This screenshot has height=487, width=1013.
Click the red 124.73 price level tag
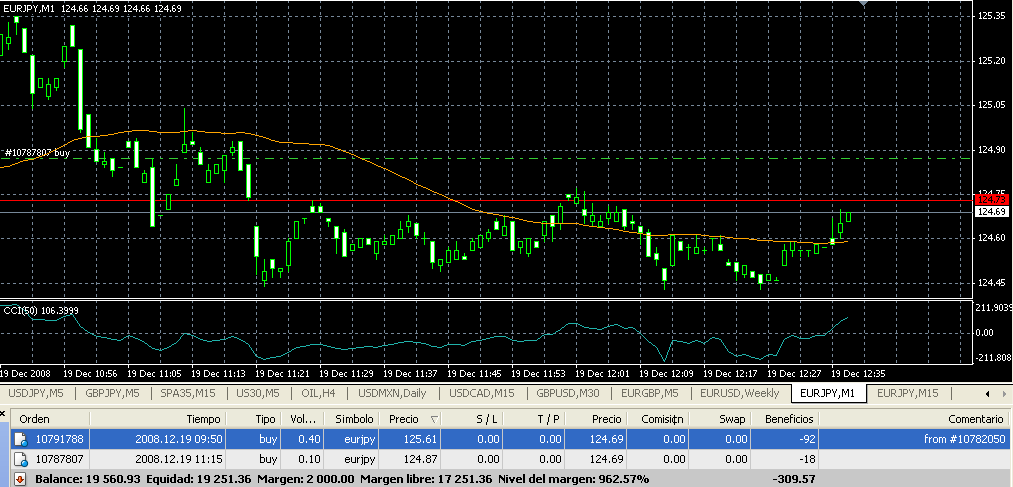pyautogui.click(x=990, y=201)
